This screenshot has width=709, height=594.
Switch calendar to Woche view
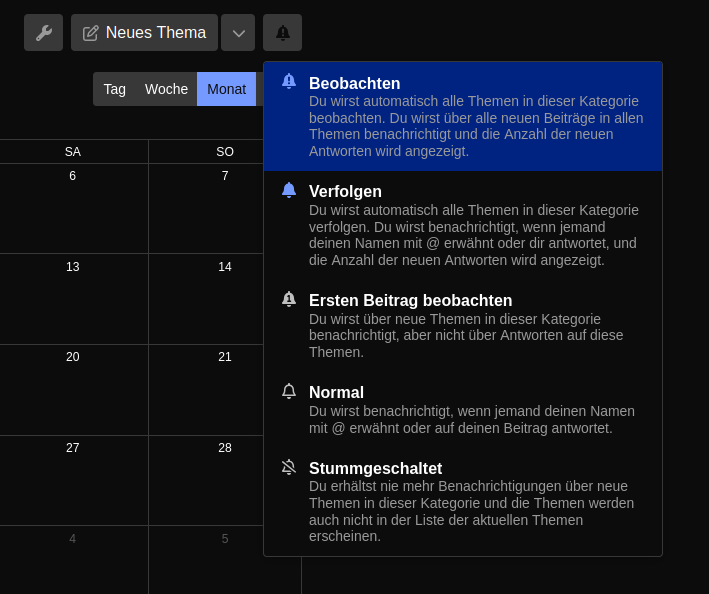coord(166,89)
